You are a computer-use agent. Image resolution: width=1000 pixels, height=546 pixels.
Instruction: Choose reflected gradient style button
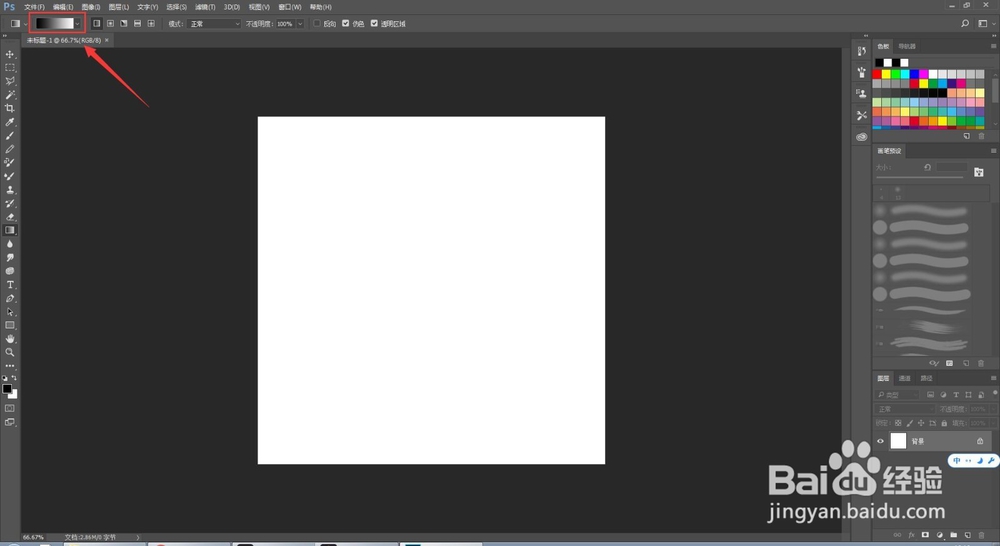click(x=137, y=24)
